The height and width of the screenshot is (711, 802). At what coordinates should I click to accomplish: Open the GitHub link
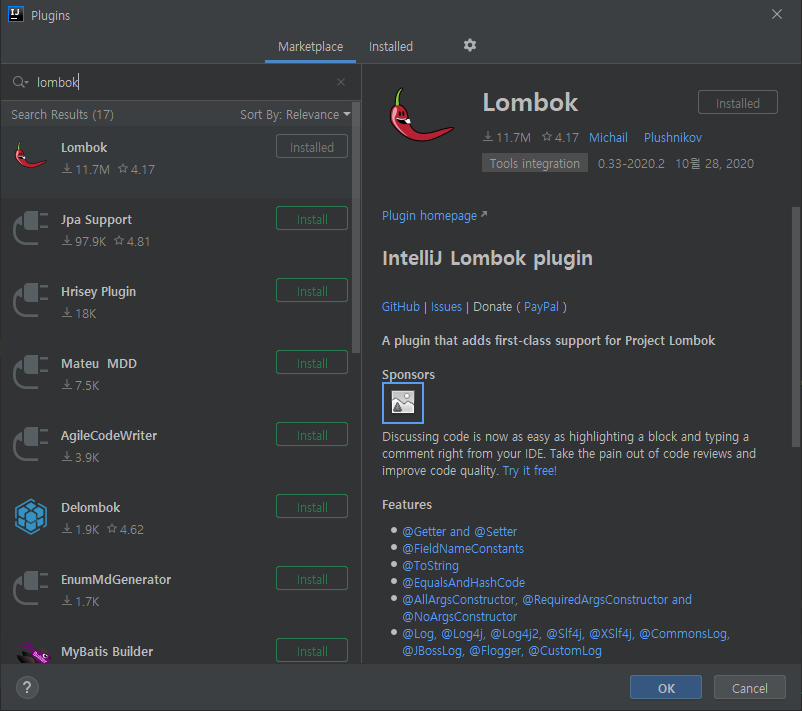coord(400,306)
